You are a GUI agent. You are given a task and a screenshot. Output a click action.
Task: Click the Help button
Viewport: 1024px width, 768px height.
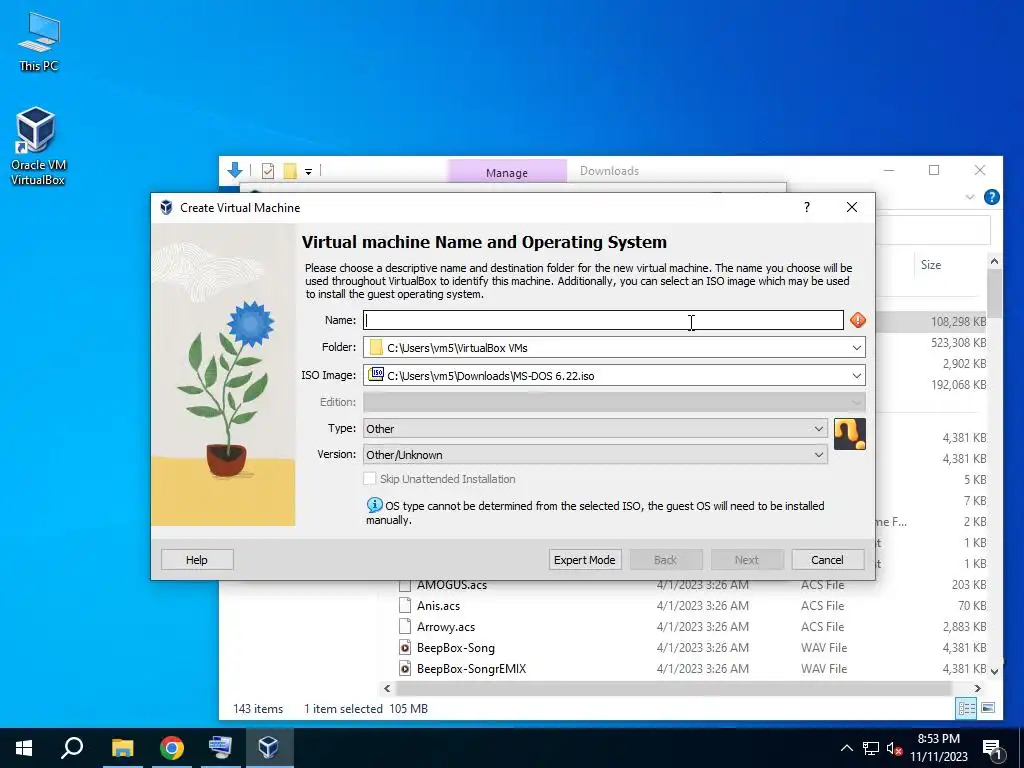coord(197,560)
